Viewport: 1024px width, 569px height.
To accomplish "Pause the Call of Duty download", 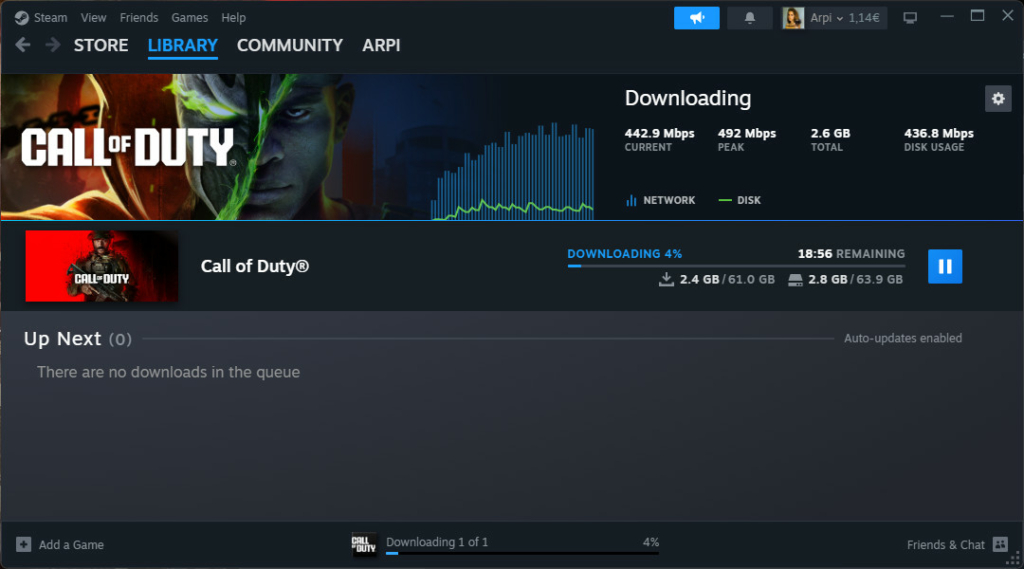I will click(945, 266).
